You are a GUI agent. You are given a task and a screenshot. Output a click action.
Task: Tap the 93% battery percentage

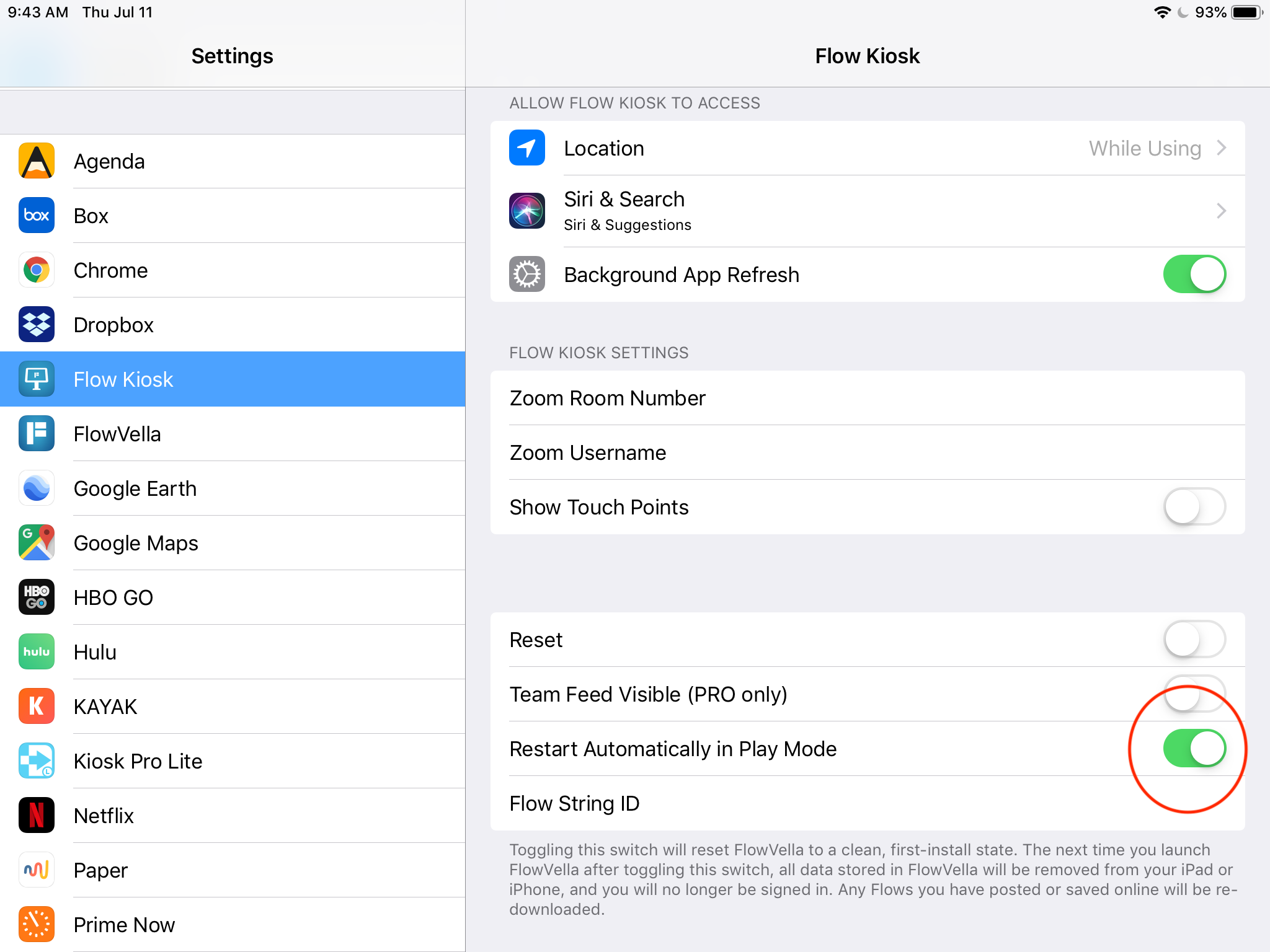(x=1210, y=12)
